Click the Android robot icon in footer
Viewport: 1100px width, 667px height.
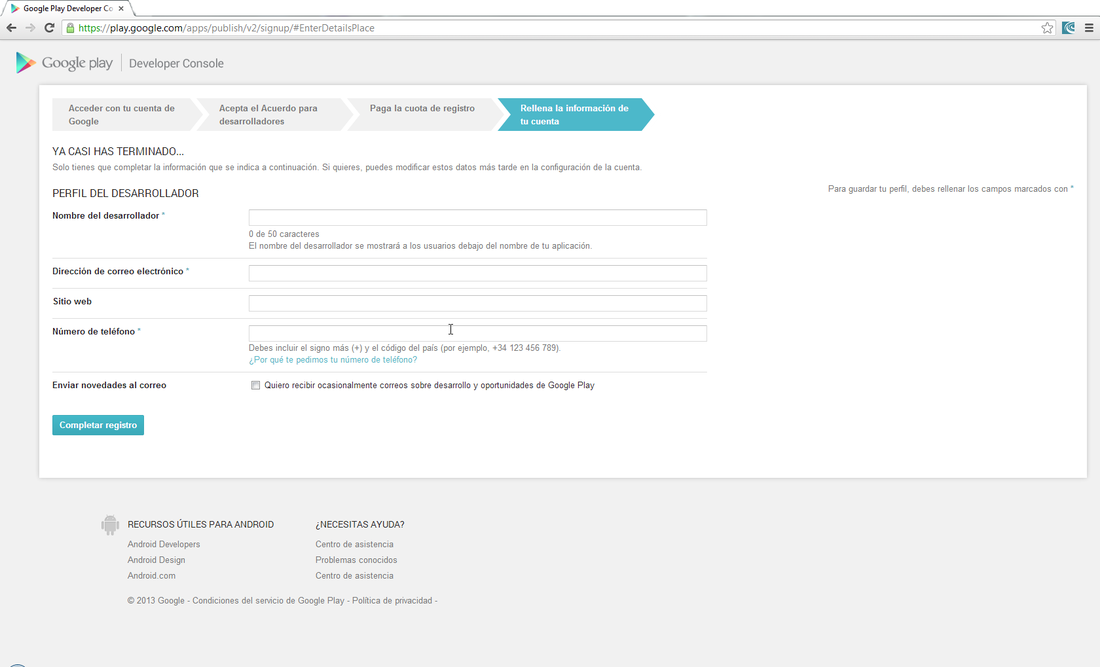pos(109,525)
